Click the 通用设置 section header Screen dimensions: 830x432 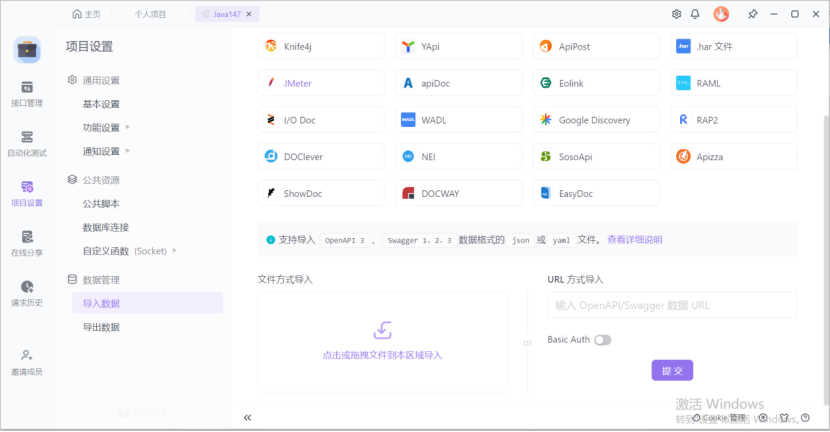(94, 80)
